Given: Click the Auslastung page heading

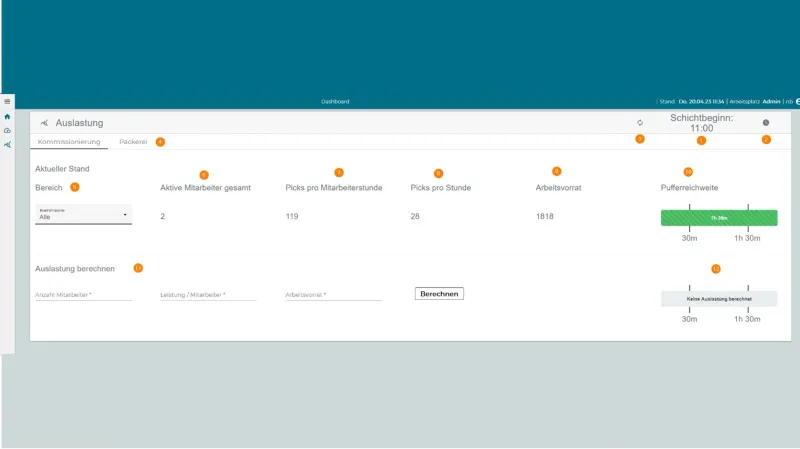Looking at the screenshot, I should coord(79,123).
